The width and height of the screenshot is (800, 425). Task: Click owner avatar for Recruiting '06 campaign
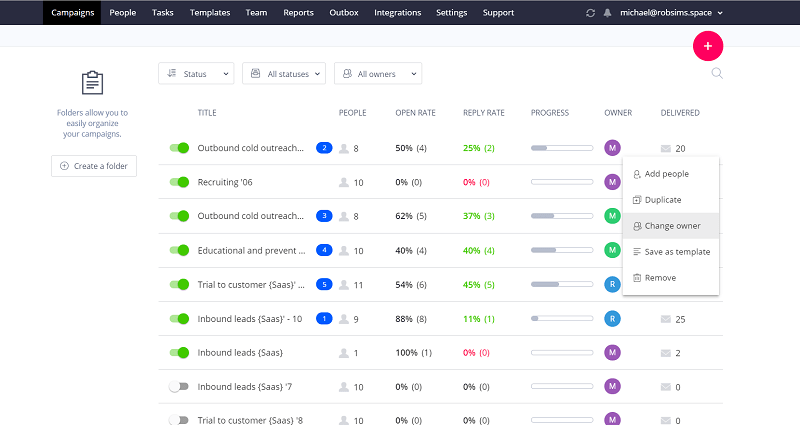click(x=613, y=182)
